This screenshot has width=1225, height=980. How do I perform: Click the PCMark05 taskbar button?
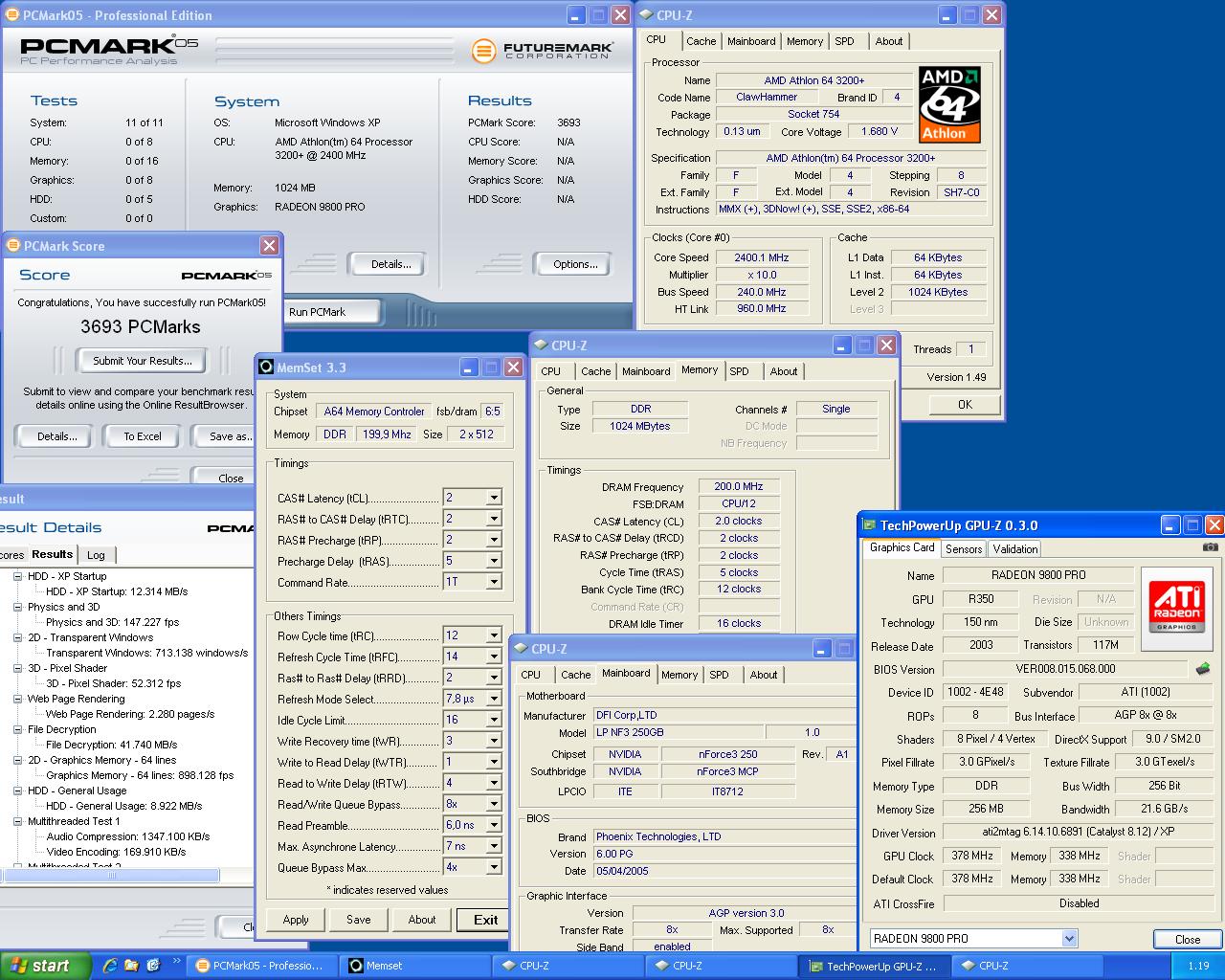[263, 966]
